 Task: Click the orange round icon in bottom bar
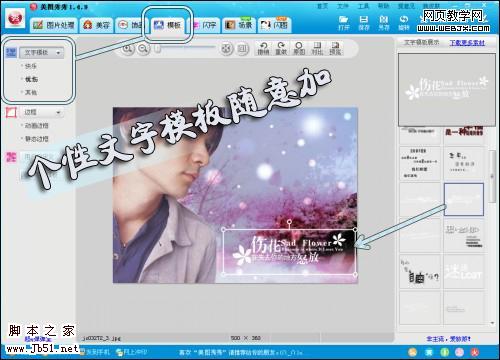tap(413, 352)
